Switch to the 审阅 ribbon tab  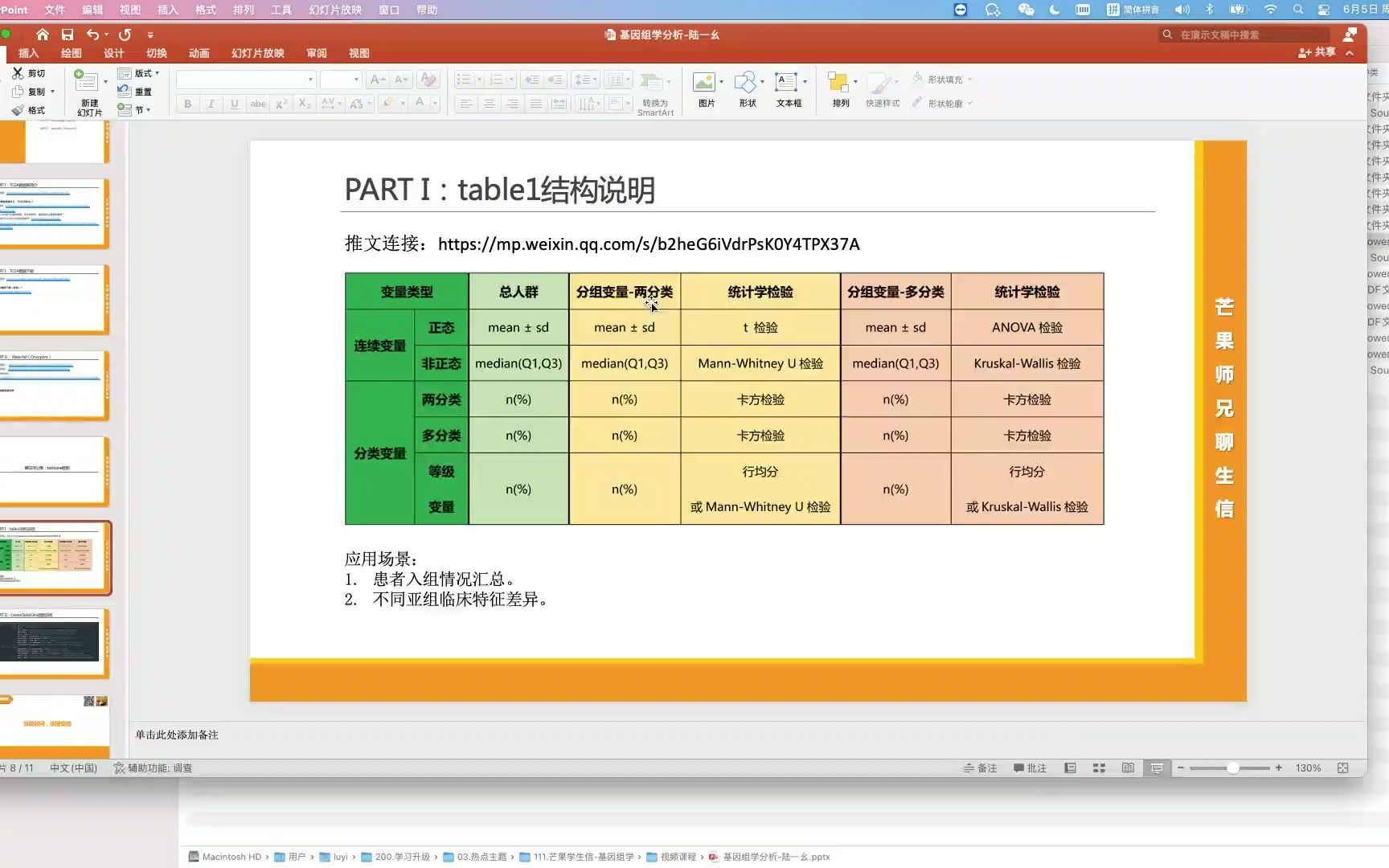point(316,53)
